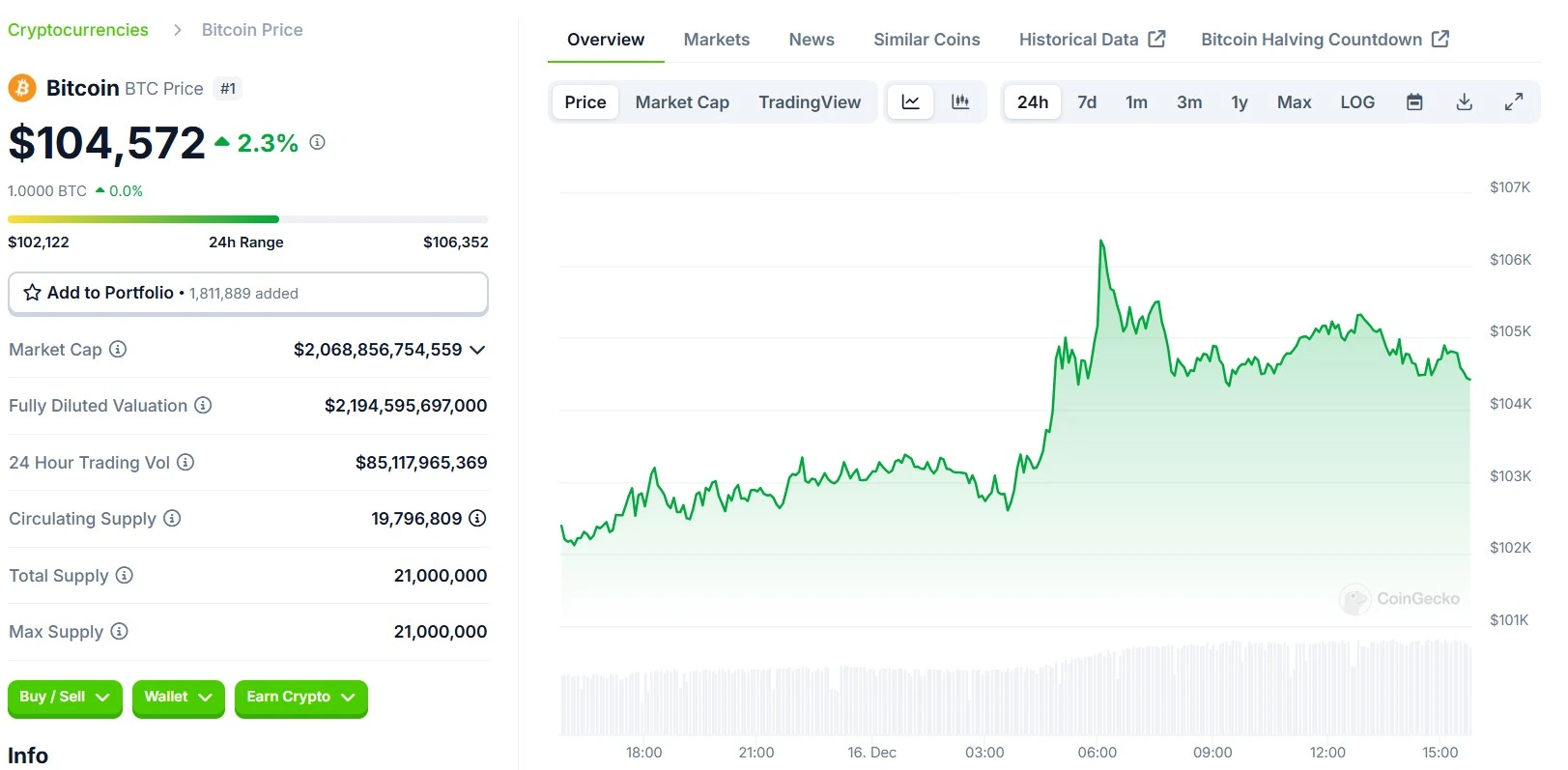The width and height of the screenshot is (1568, 770).
Task: Open the Cryptocurrencies breadcrumb link
Action: pyautogui.click(x=78, y=30)
